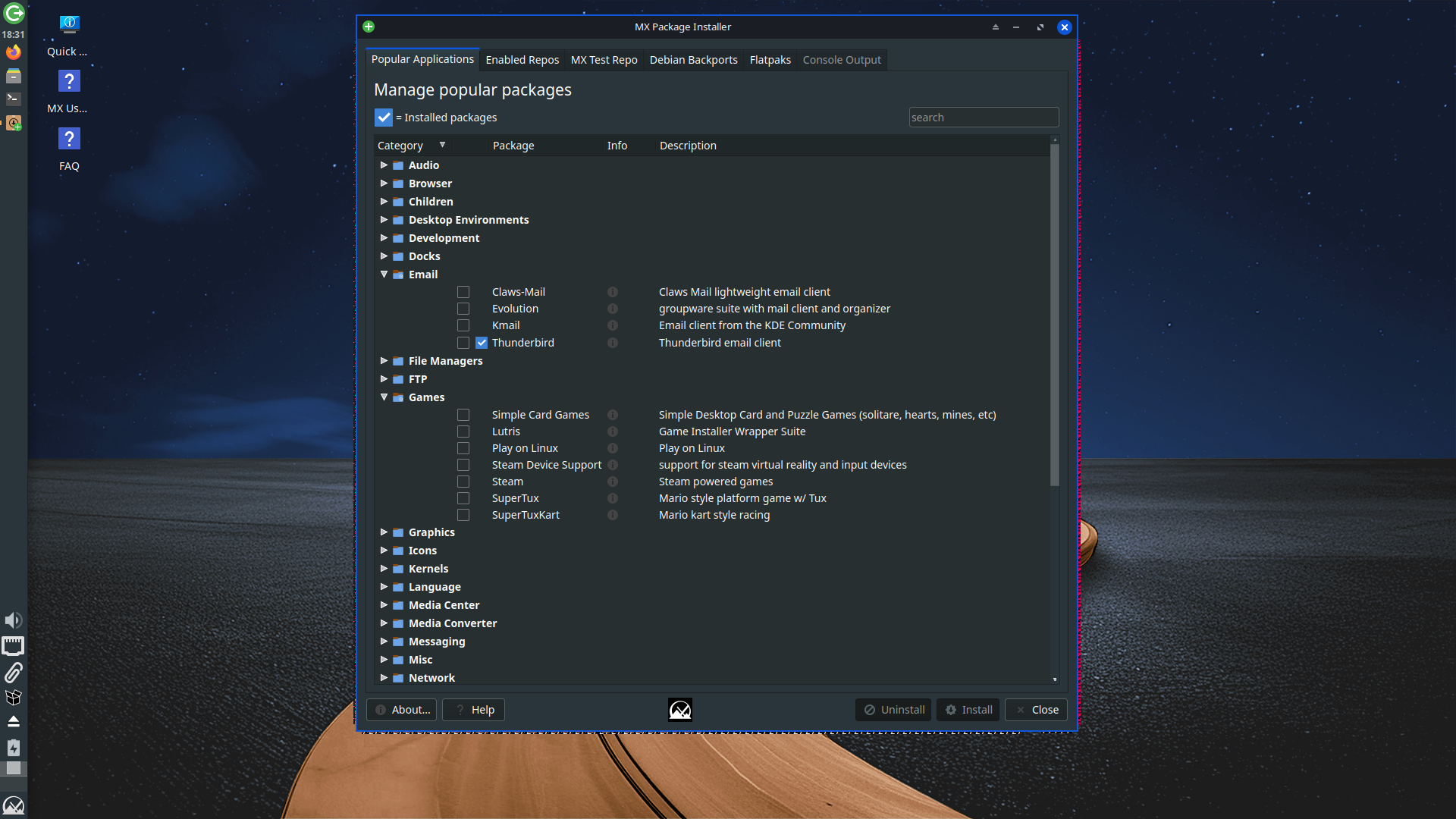This screenshot has width=1456, height=819.
Task: View info for SuperTuxKart
Action: [613, 515]
